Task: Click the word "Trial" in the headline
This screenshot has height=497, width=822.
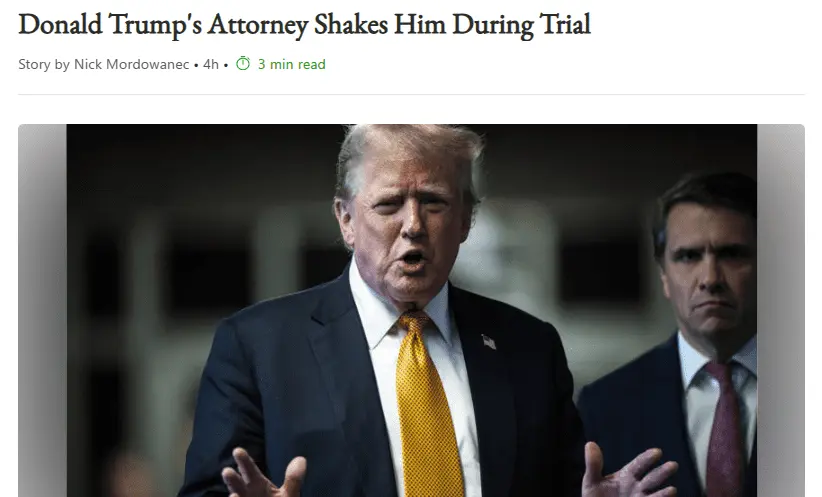Action: tap(557, 23)
